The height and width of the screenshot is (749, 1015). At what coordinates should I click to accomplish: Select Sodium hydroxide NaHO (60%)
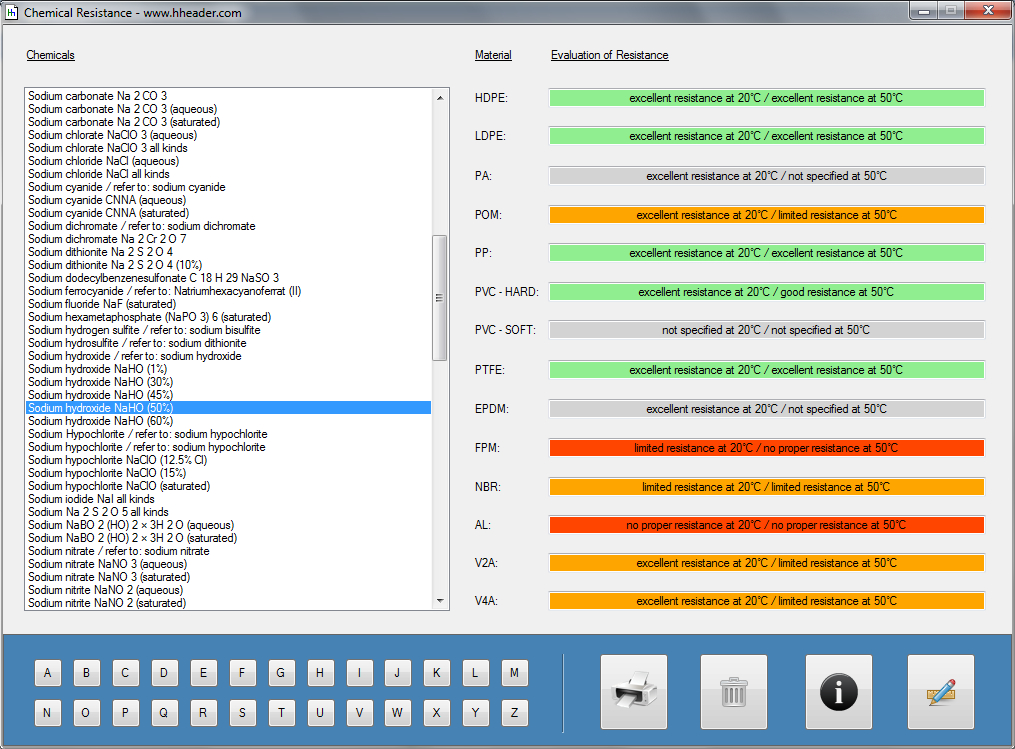[229, 421]
